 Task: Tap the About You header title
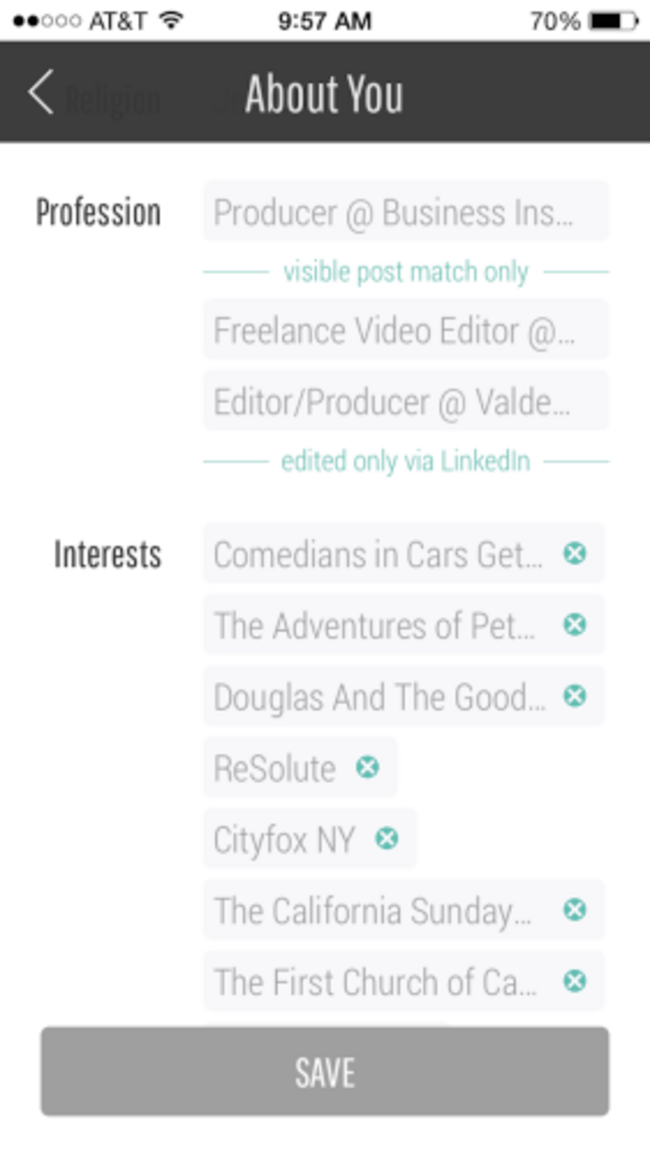(x=325, y=94)
